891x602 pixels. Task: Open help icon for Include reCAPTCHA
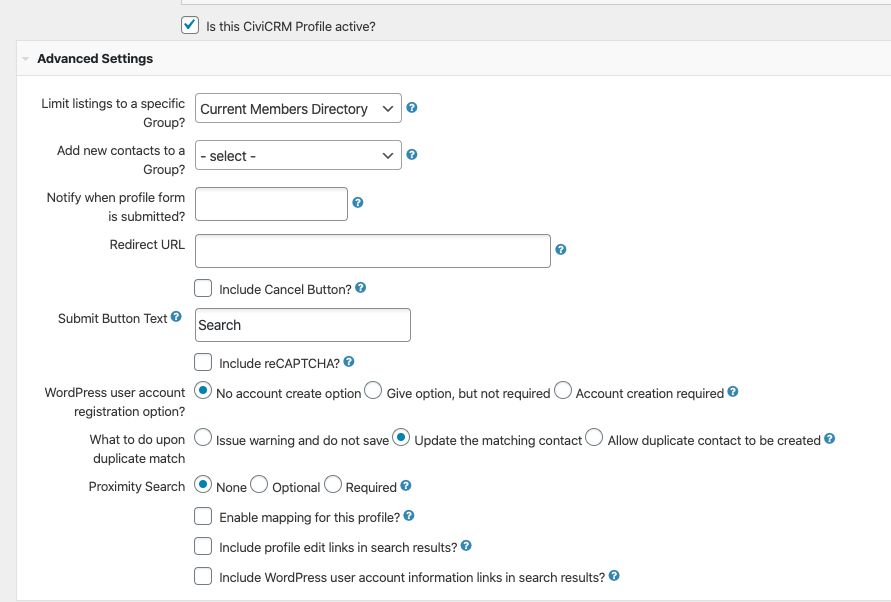tap(349, 362)
